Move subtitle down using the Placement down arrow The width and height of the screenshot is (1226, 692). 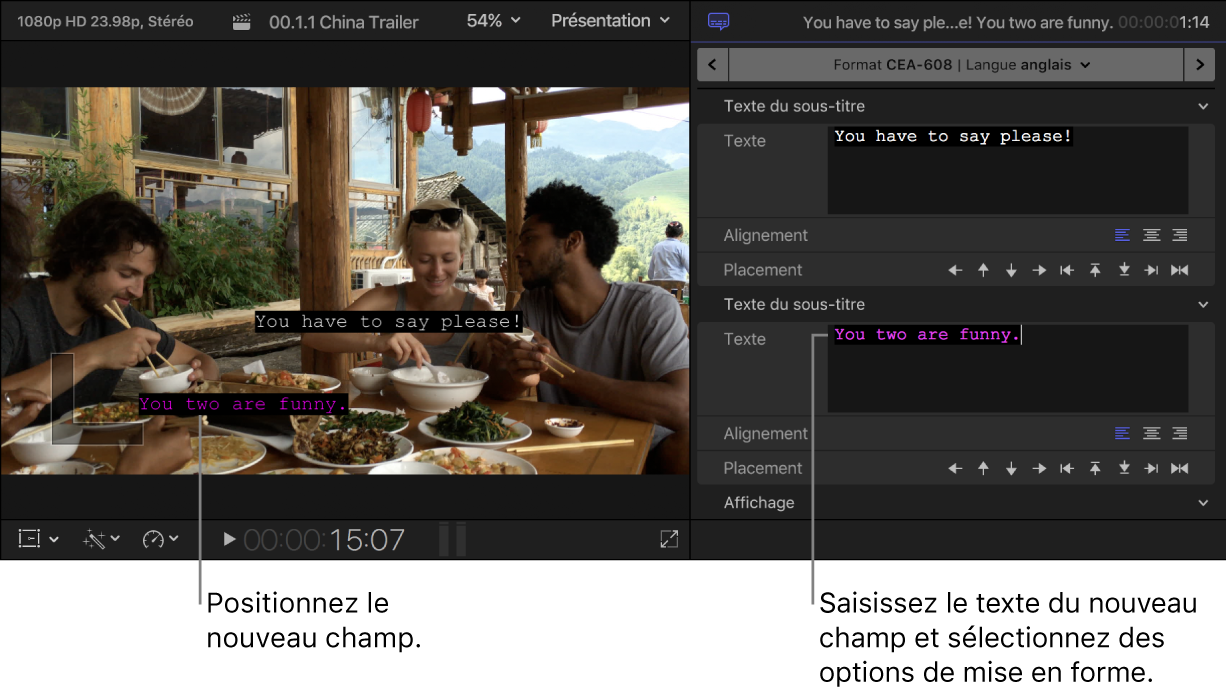tap(1011, 270)
